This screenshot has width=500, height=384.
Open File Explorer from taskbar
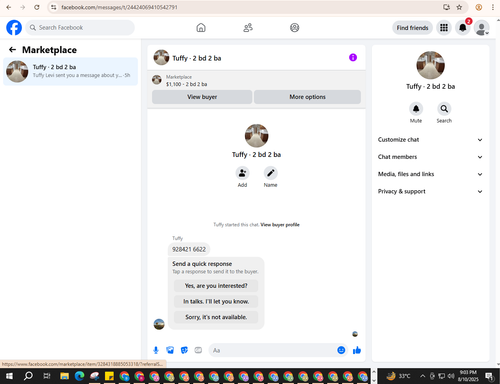[x=64, y=376]
